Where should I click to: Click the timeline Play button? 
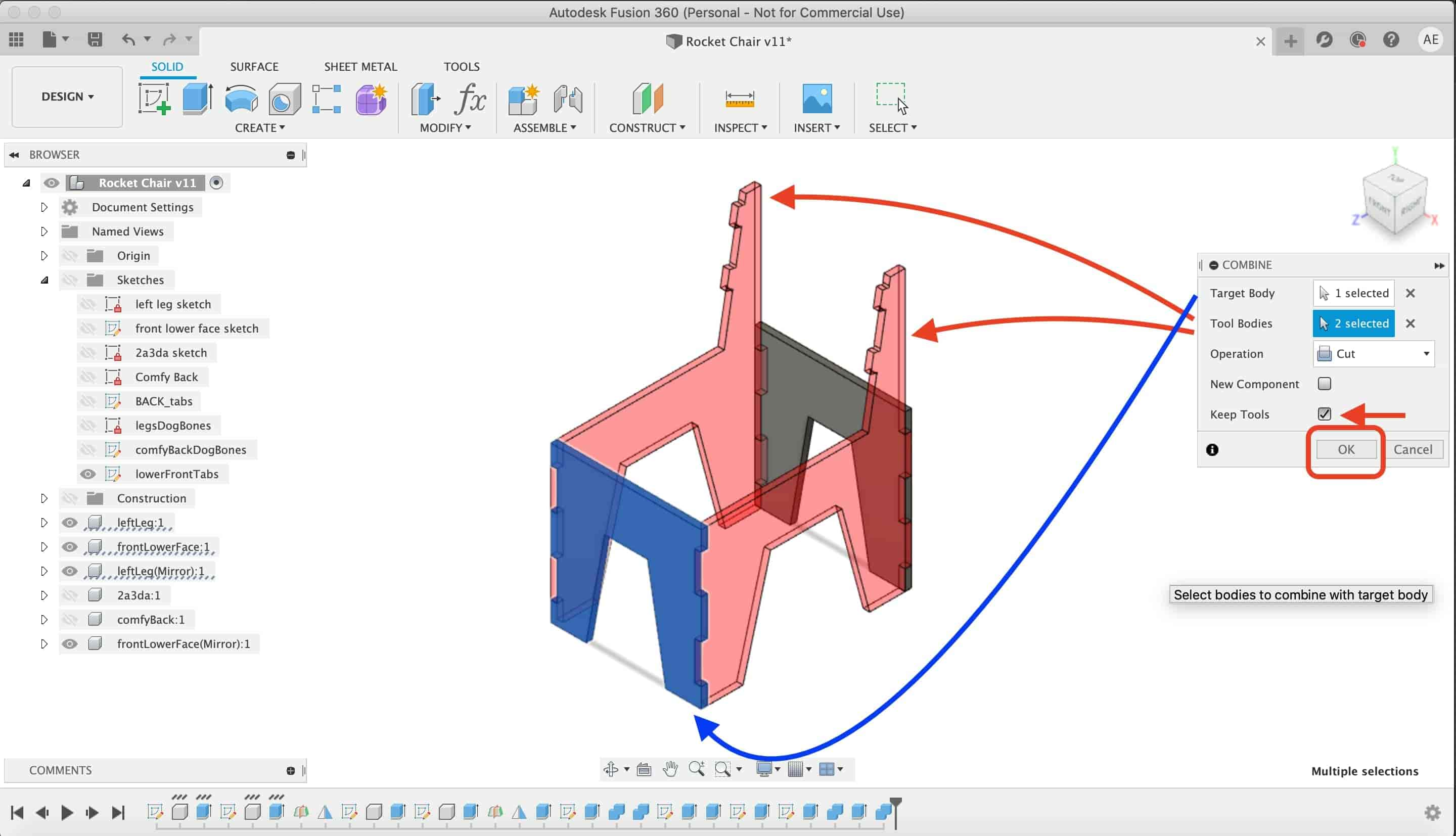pos(67,812)
